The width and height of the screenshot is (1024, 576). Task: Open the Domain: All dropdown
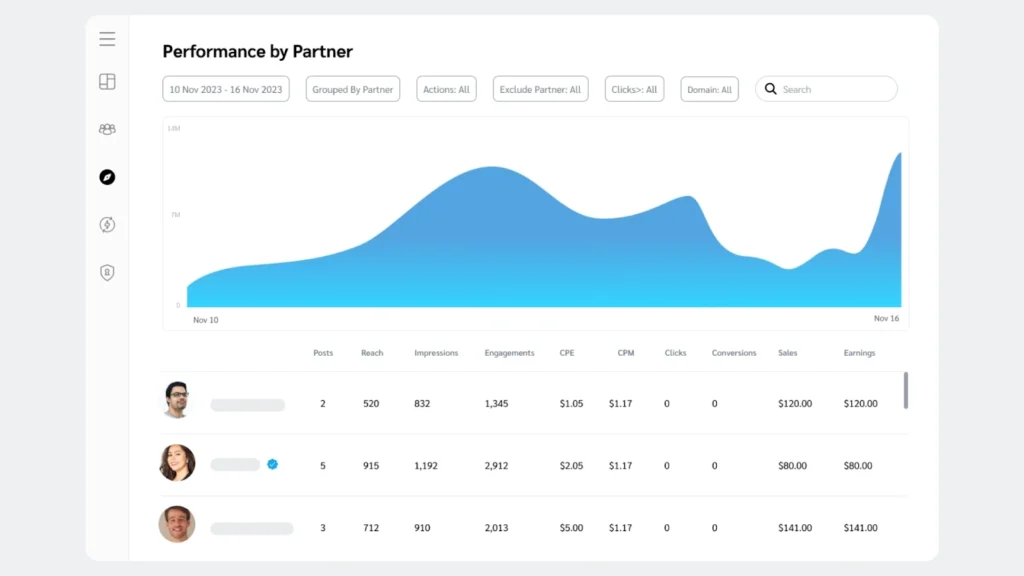pos(709,88)
